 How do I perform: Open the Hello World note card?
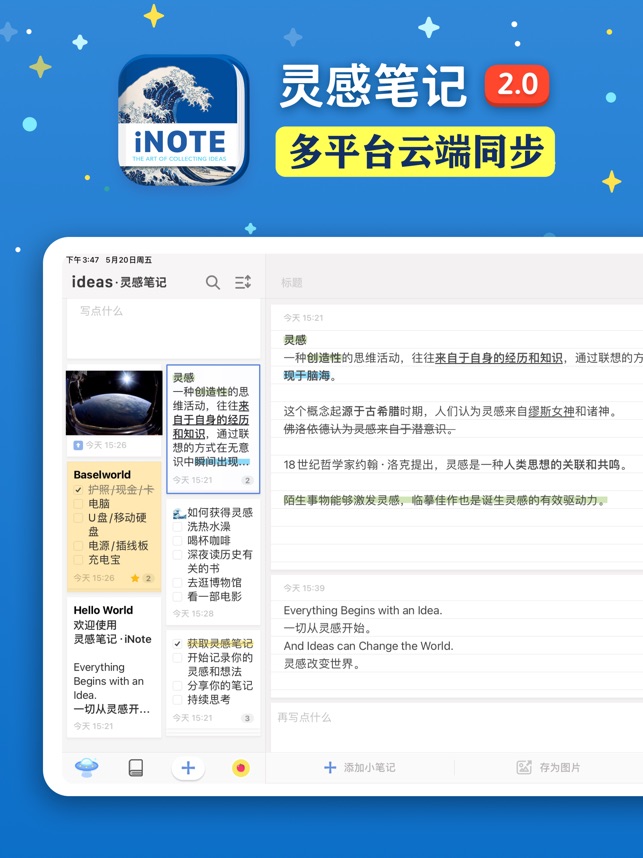[113, 665]
